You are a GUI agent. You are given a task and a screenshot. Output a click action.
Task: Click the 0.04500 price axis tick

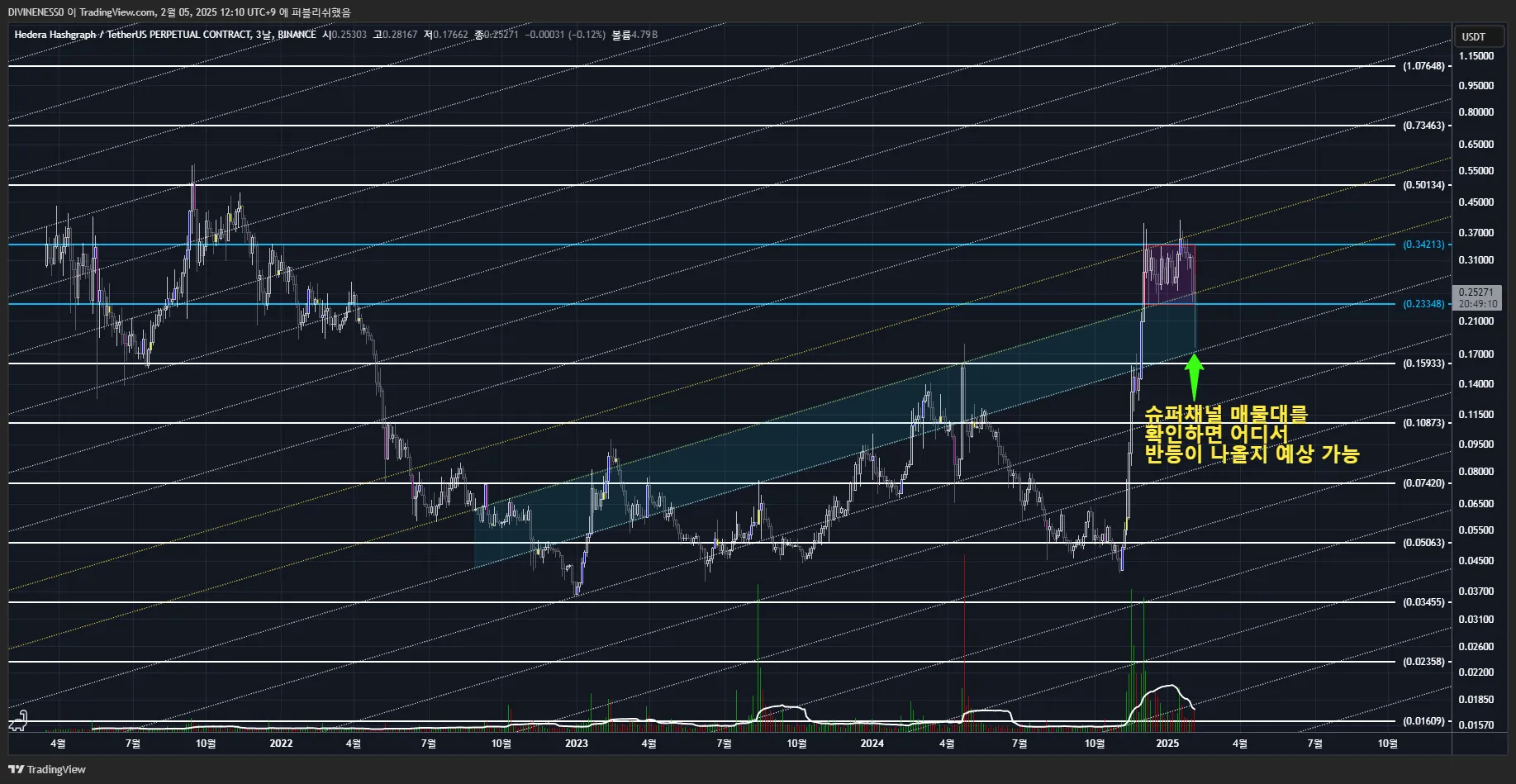(x=1476, y=561)
